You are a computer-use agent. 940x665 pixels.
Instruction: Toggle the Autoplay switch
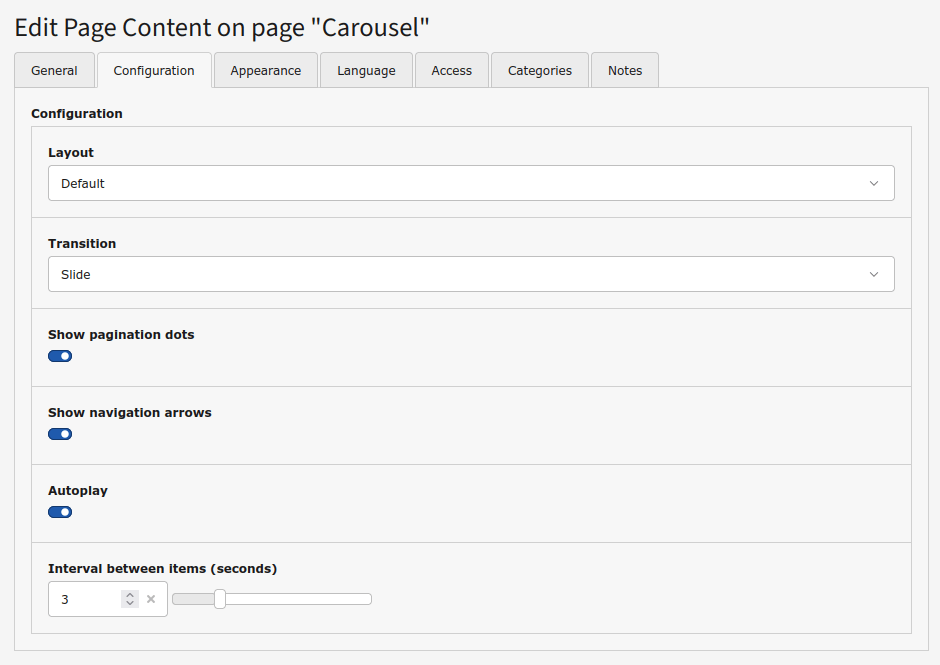tap(60, 512)
